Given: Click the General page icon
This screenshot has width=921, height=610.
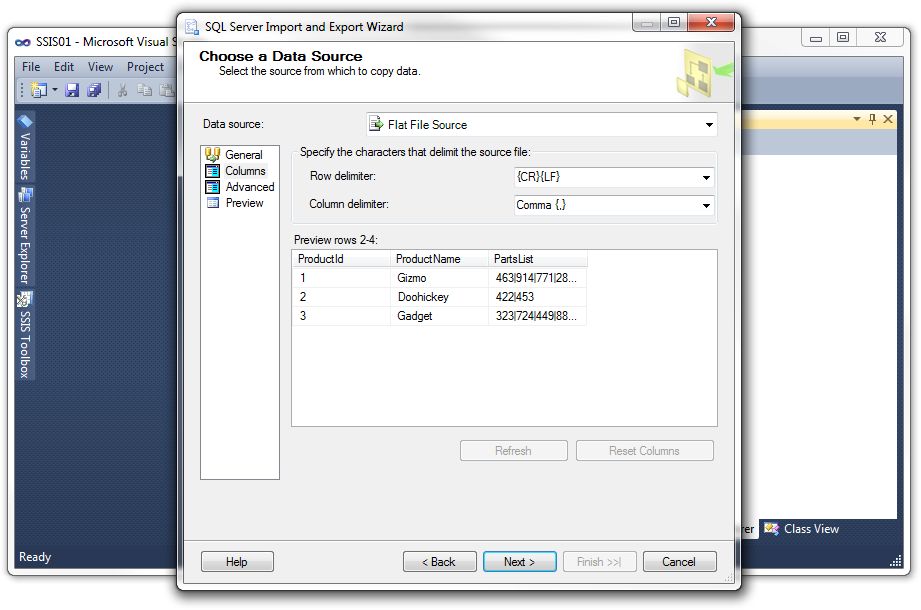Looking at the screenshot, I should (x=212, y=155).
